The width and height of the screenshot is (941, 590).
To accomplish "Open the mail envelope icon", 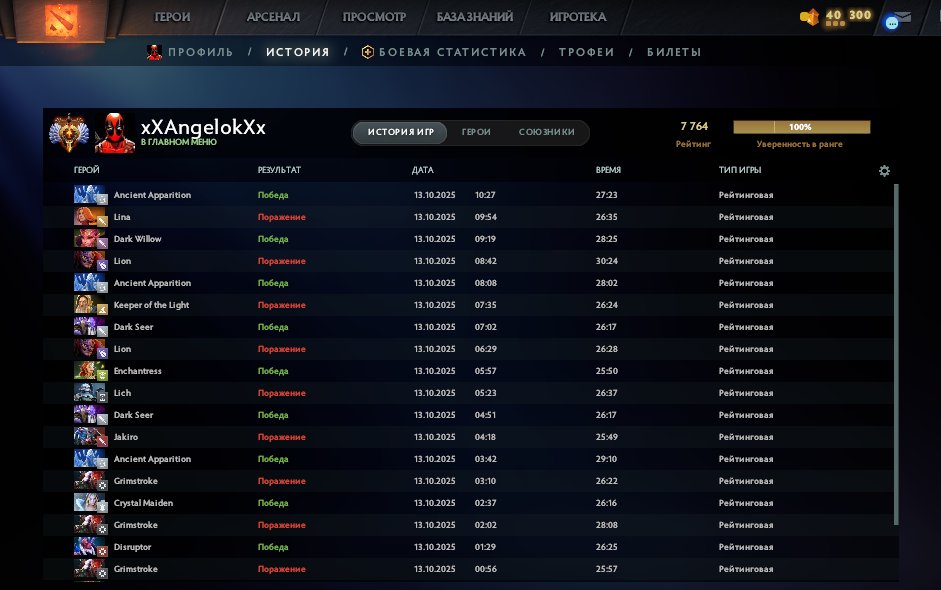I will coord(903,16).
